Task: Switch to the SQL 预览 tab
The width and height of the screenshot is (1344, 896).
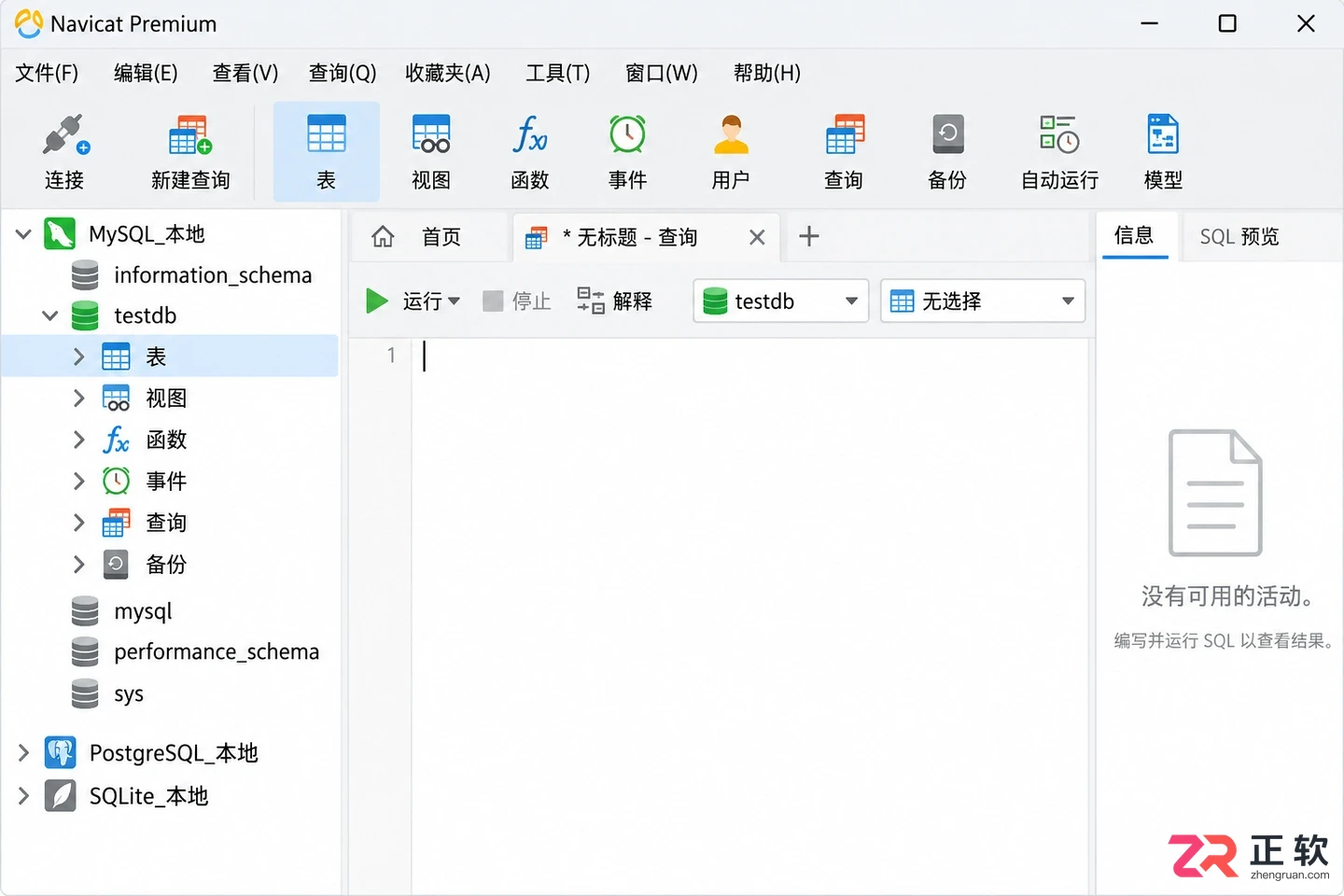Action: coord(1239,236)
